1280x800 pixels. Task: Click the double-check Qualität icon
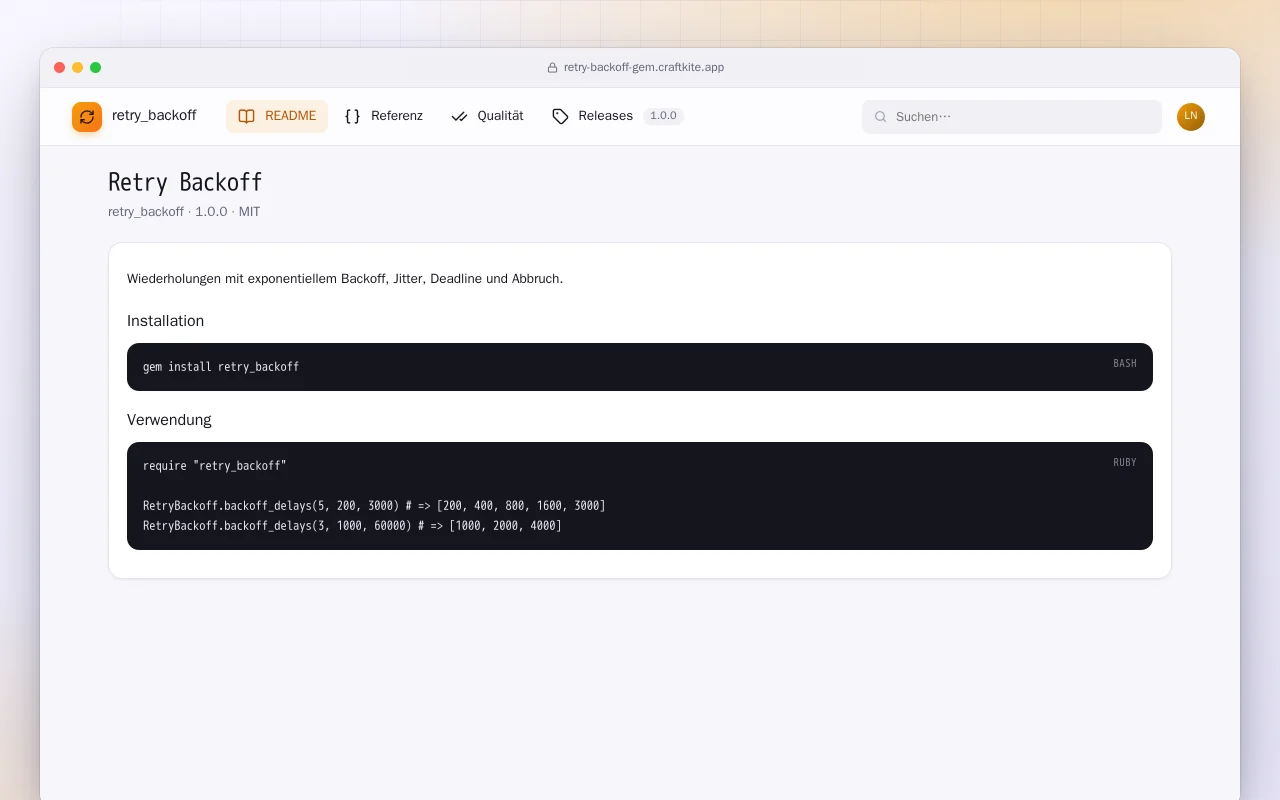[x=459, y=116]
